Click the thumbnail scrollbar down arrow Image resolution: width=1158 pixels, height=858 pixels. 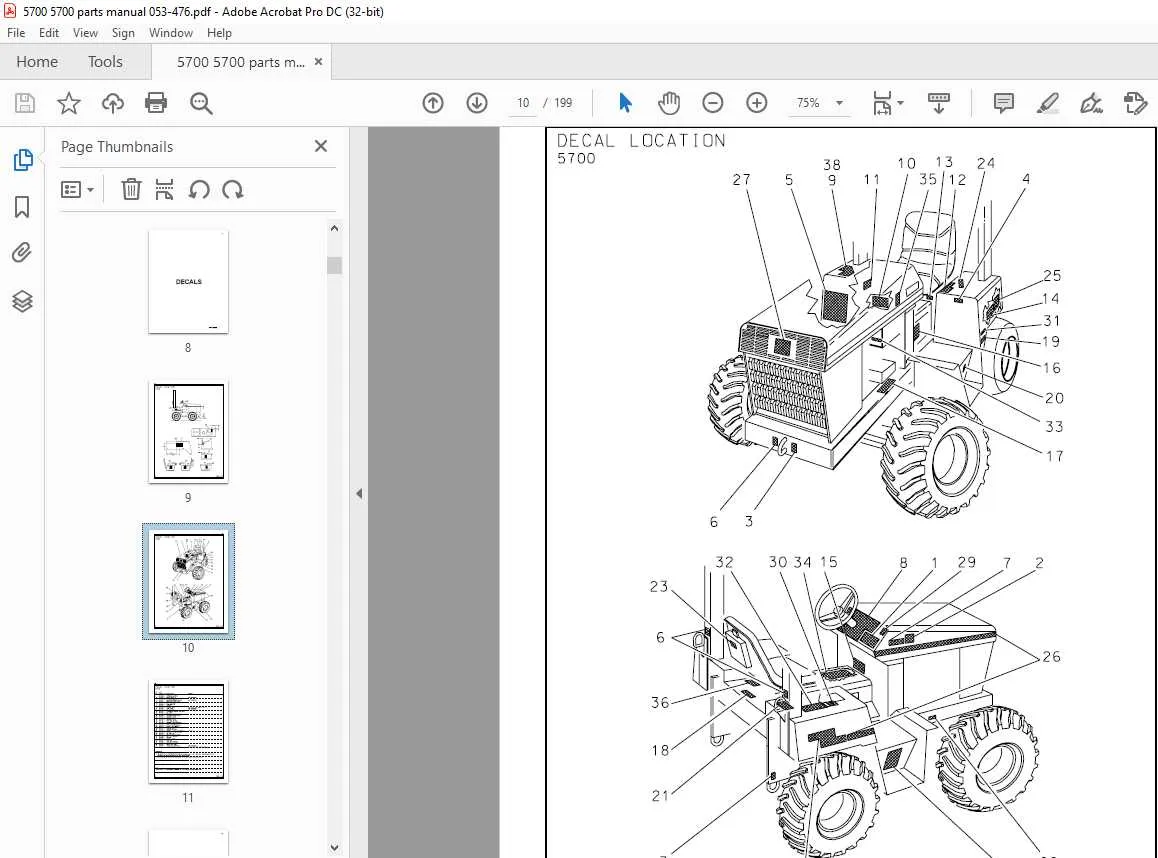click(335, 848)
